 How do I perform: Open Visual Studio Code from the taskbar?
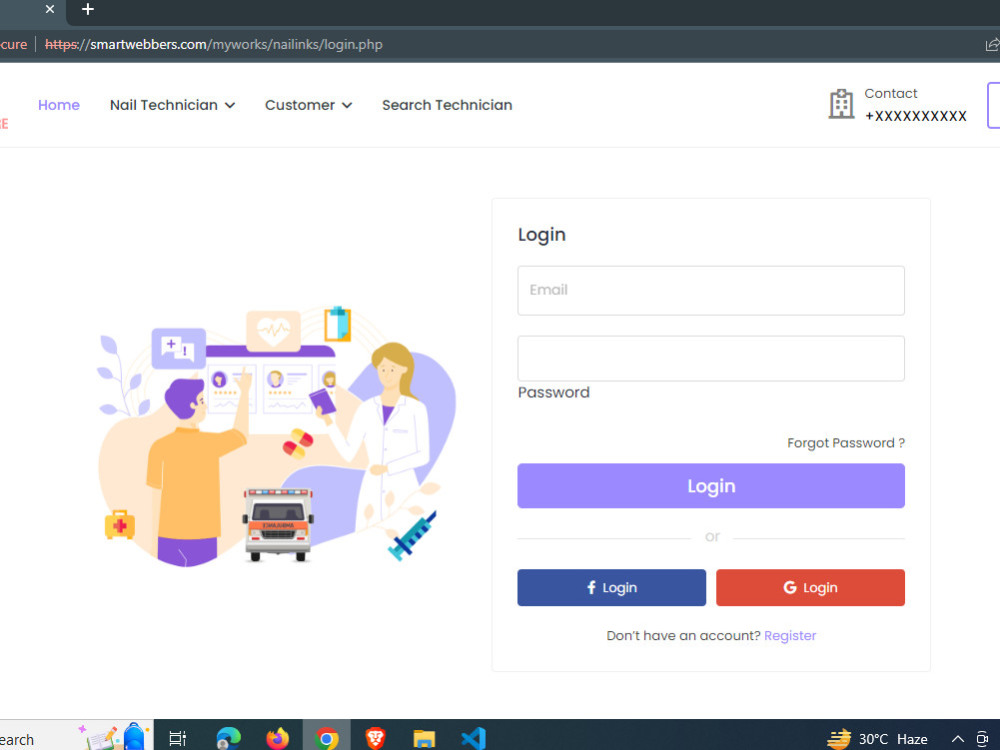point(473,739)
